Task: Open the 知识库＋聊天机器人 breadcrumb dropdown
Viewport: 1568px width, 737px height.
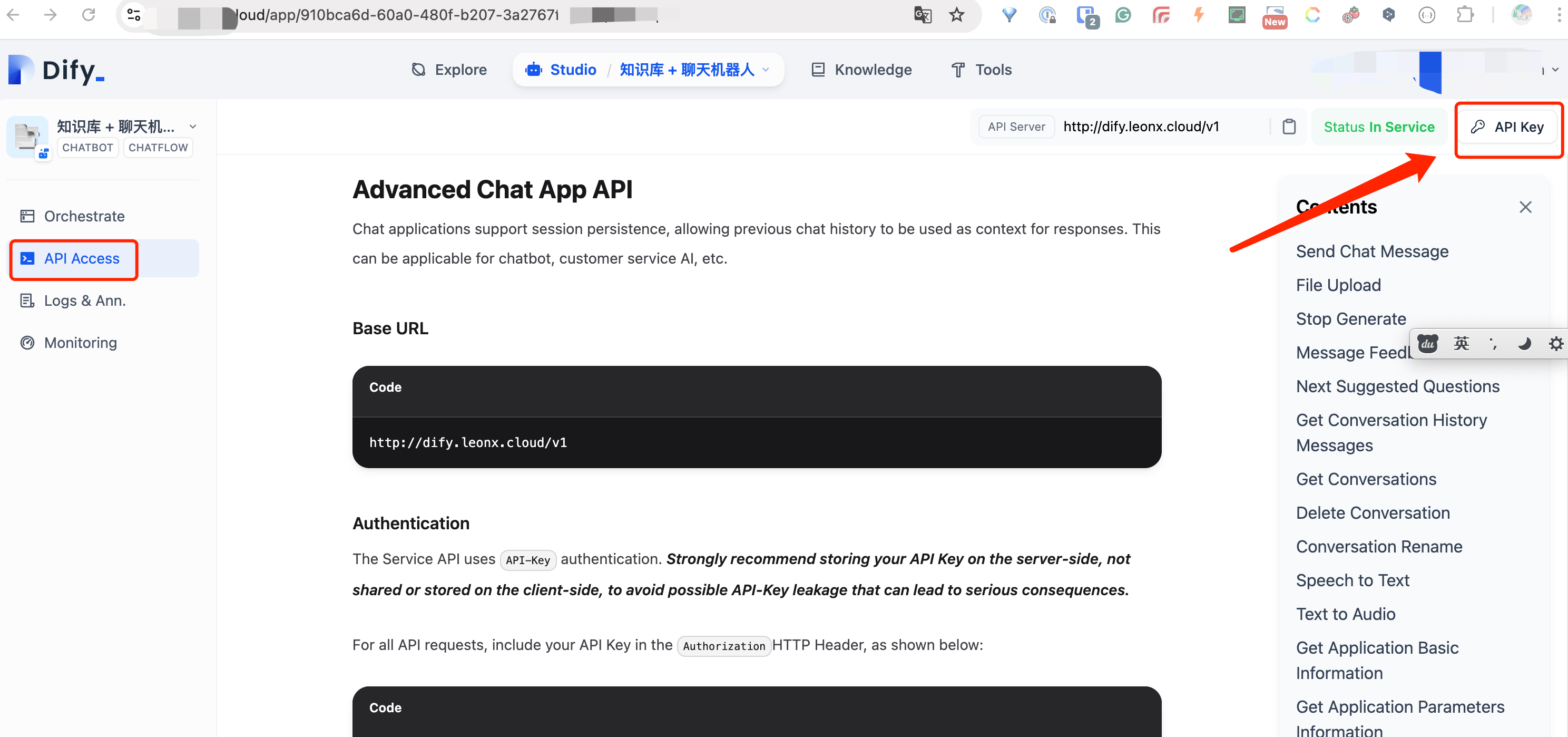Action: pyautogui.click(x=766, y=70)
